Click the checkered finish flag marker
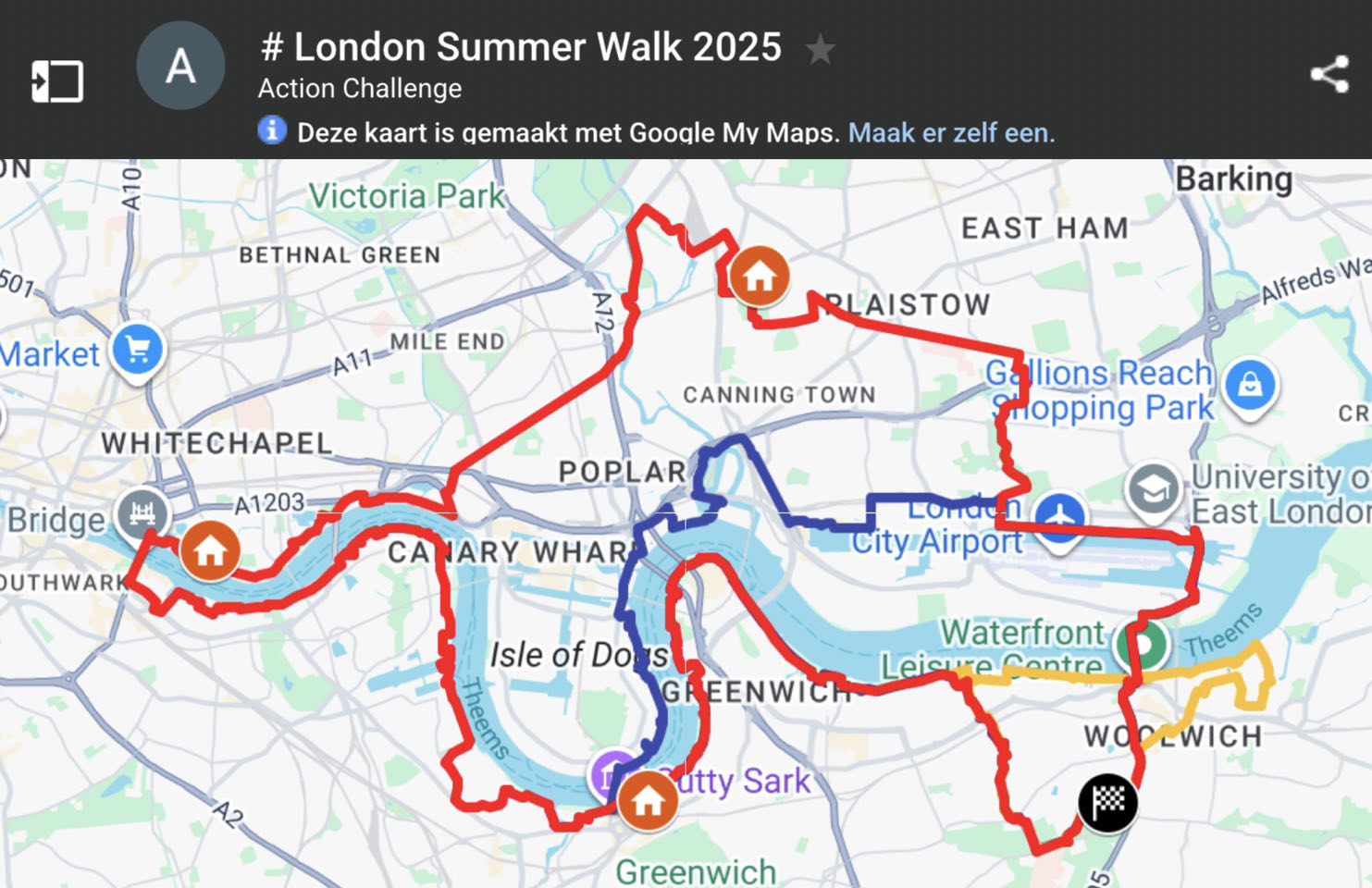The height and width of the screenshot is (888, 1372). click(1107, 803)
